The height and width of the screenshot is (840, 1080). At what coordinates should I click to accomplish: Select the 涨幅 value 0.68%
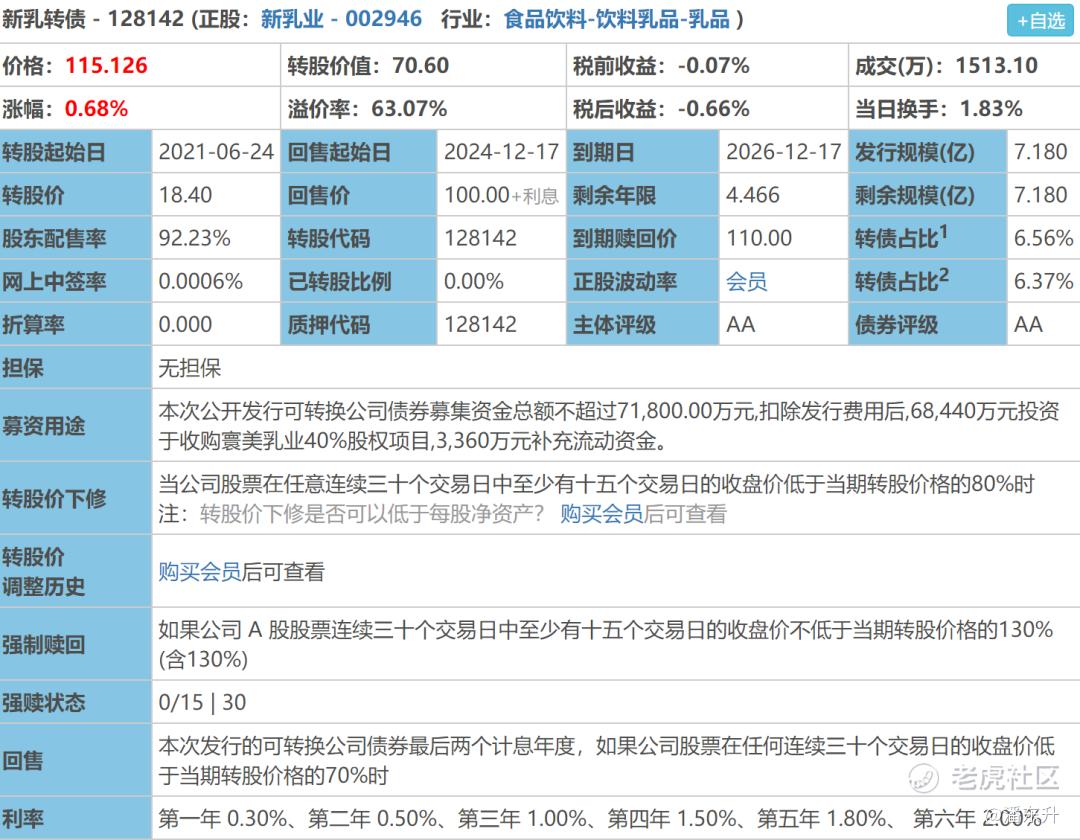pyautogui.click(x=96, y=108)
